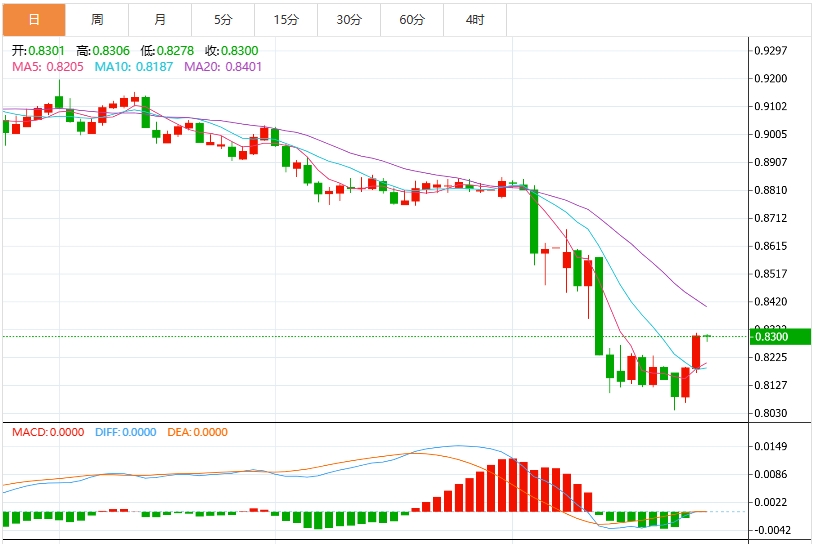Click the DEA: 0.0000 label
This screenshot has width=817, height=544.
coord(197,432)
